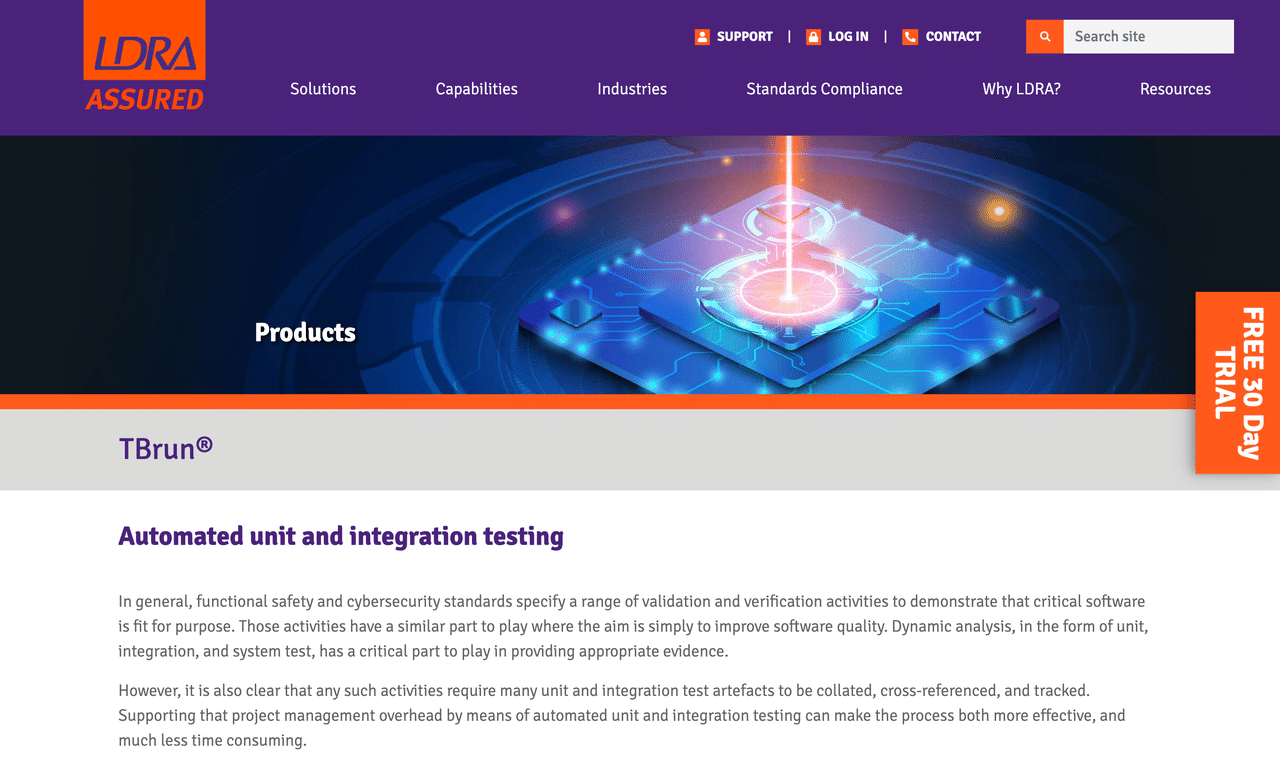Expand the Industries dropdown
This screenshot has width=1280, height=779.
click(632, 89)
